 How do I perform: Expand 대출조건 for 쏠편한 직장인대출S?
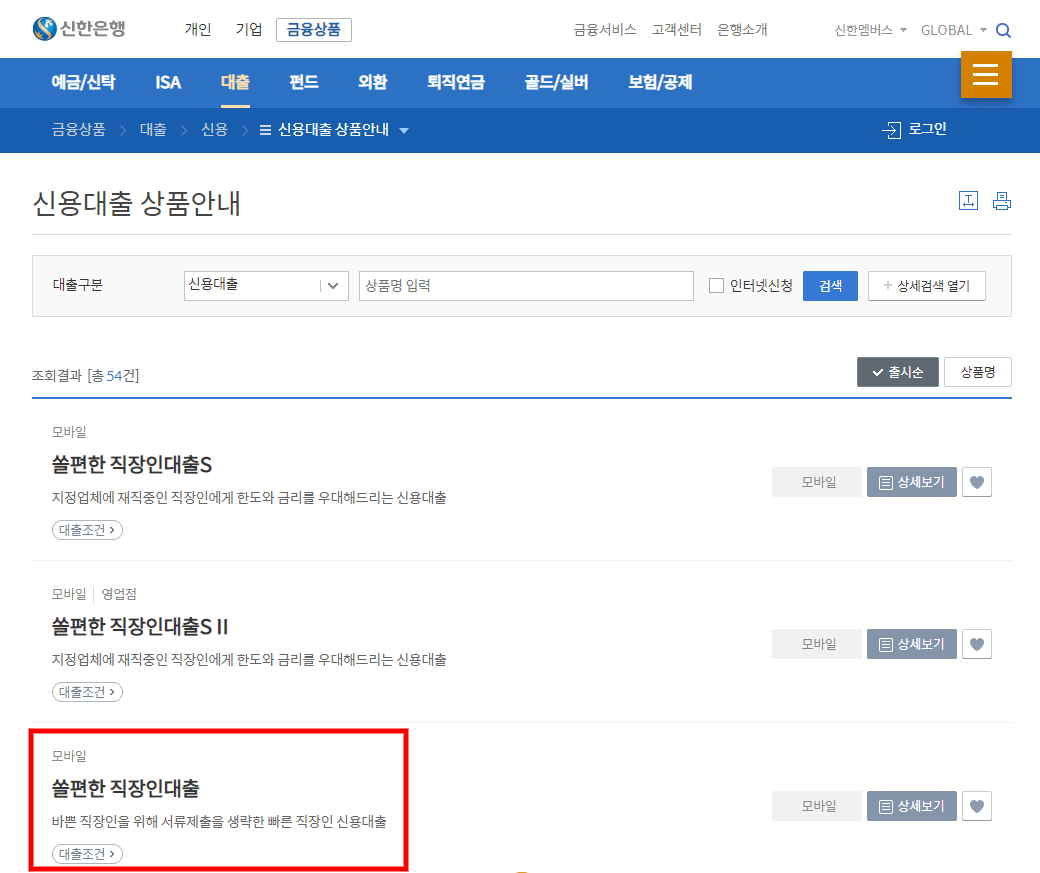coord(87,530)
